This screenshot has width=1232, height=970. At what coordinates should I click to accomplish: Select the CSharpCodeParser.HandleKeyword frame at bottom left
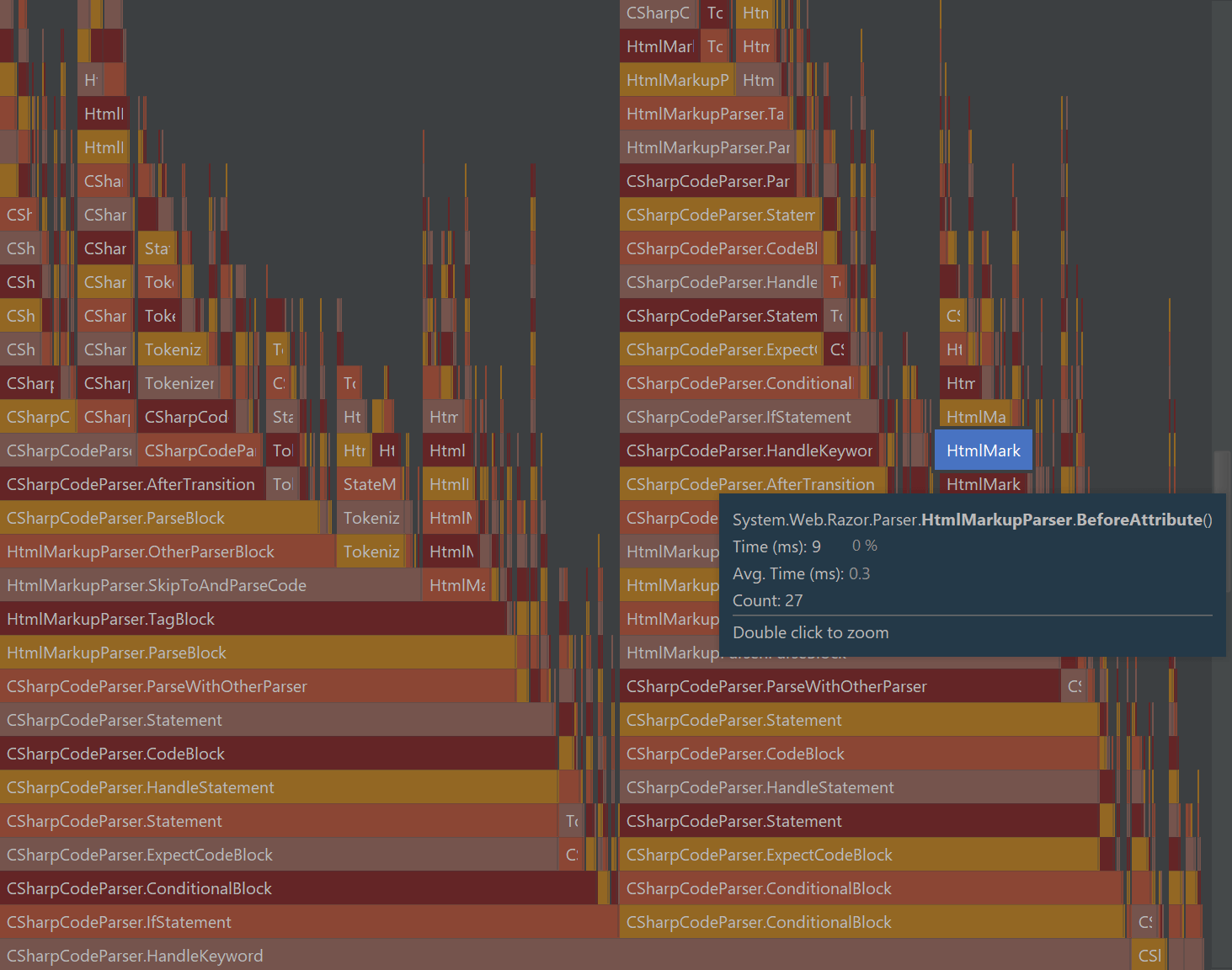tap(135, 956)
